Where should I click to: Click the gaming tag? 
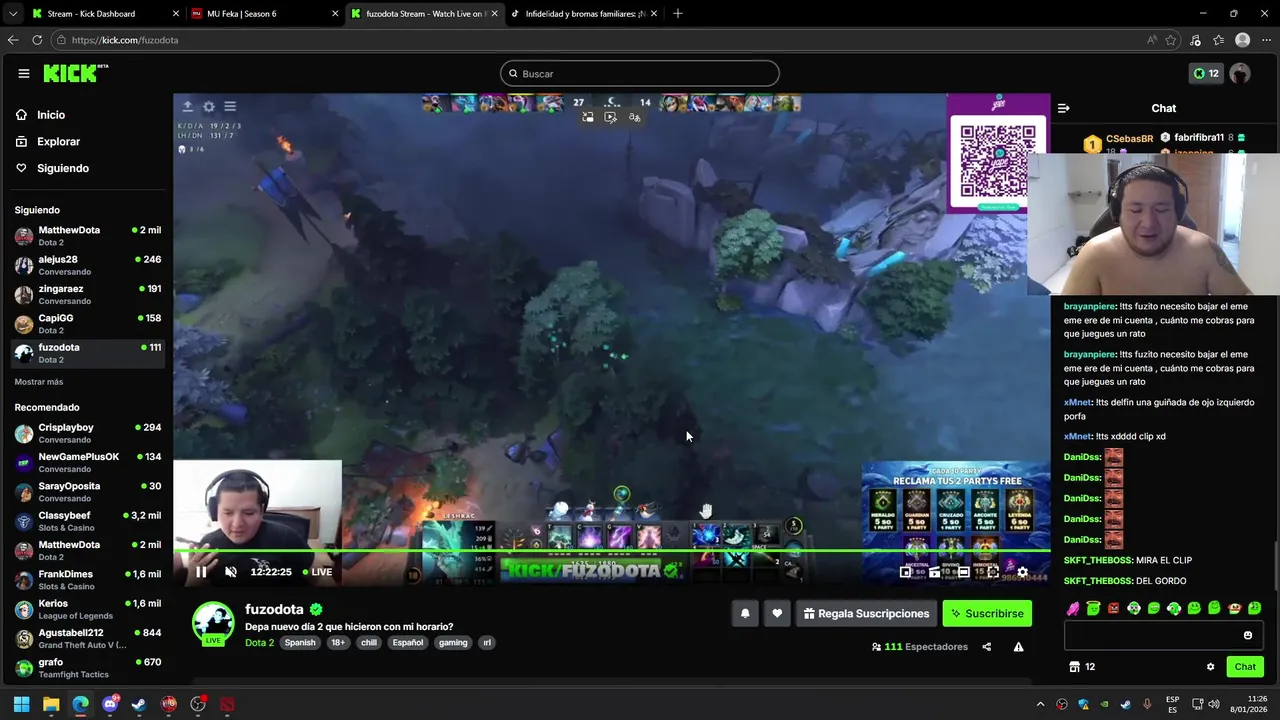pos(453,643)
